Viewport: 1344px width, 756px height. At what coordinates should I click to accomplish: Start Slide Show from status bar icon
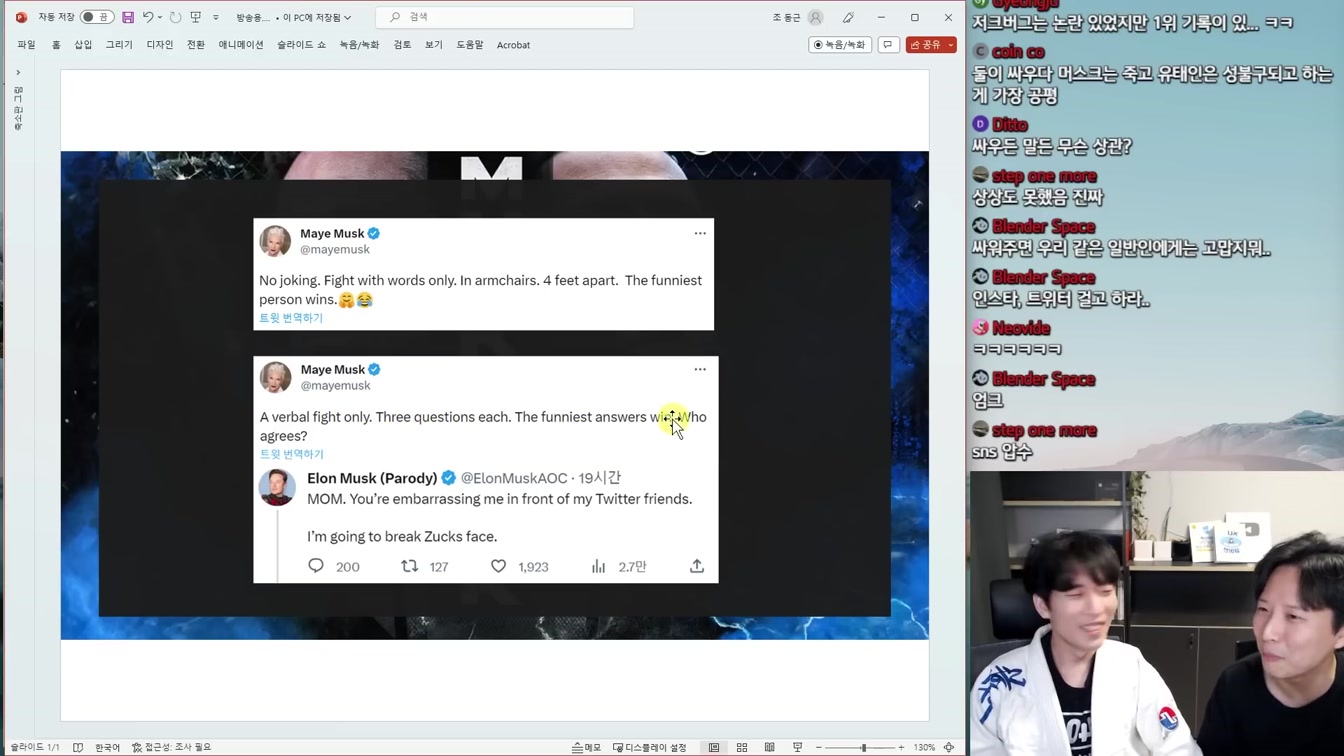click(797, 747)
